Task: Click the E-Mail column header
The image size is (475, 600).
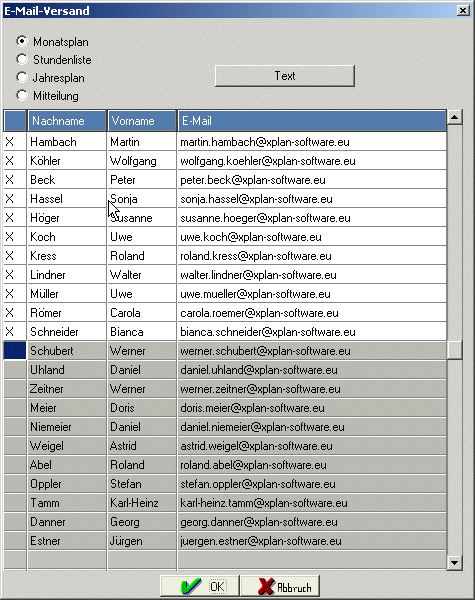Action: (x=312, y=121)
